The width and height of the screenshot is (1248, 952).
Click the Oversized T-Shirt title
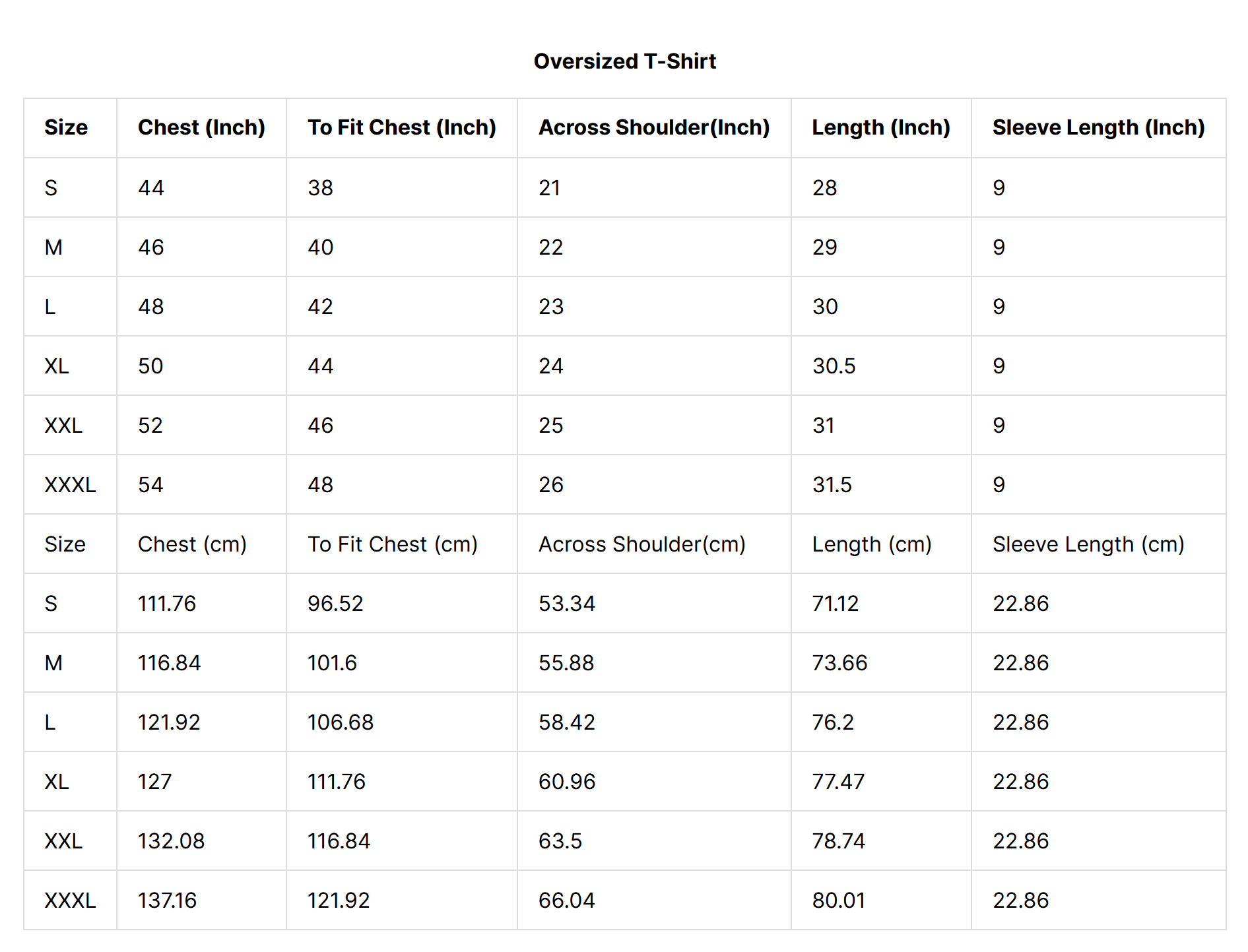pyautogui.click(x=624, y=61)
